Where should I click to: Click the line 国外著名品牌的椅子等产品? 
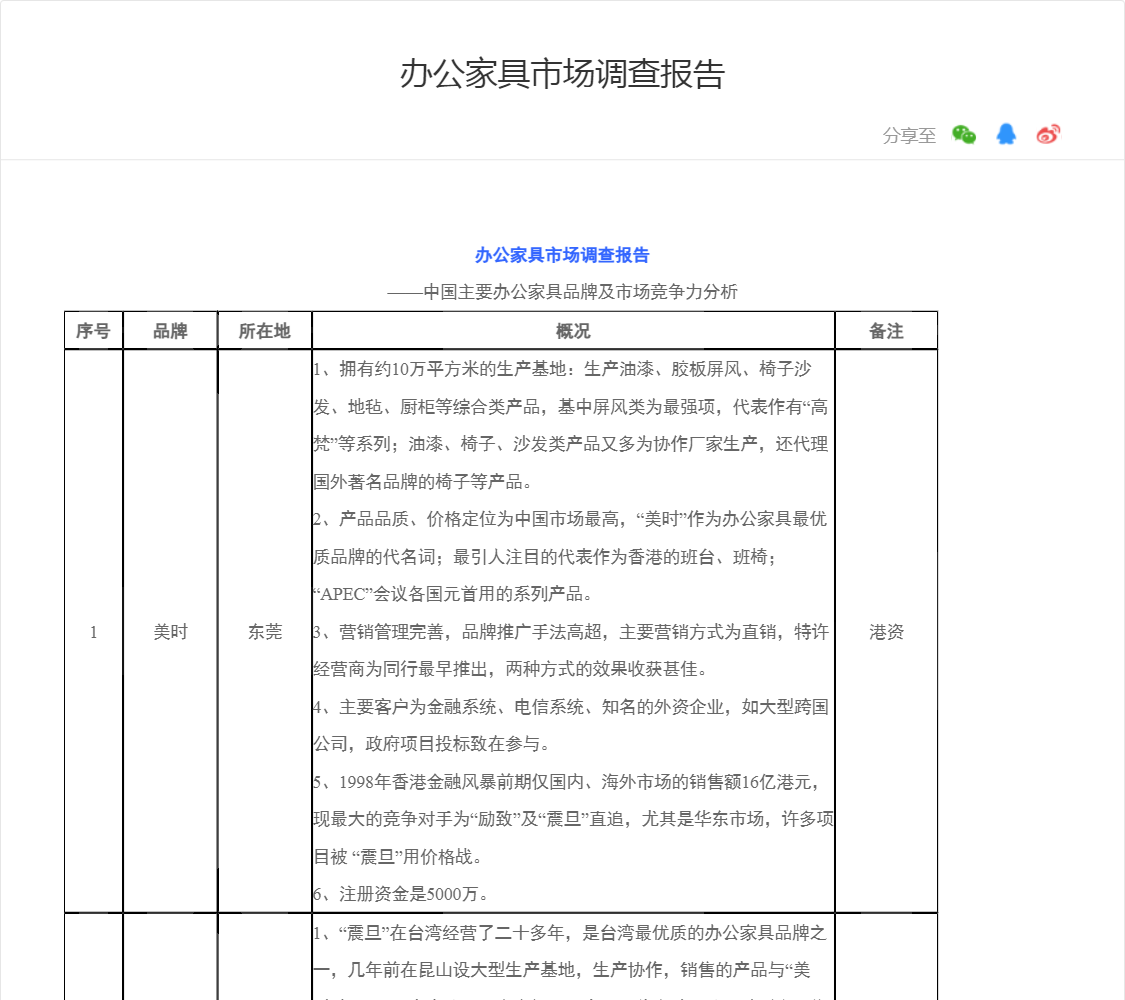coord(423,481)
